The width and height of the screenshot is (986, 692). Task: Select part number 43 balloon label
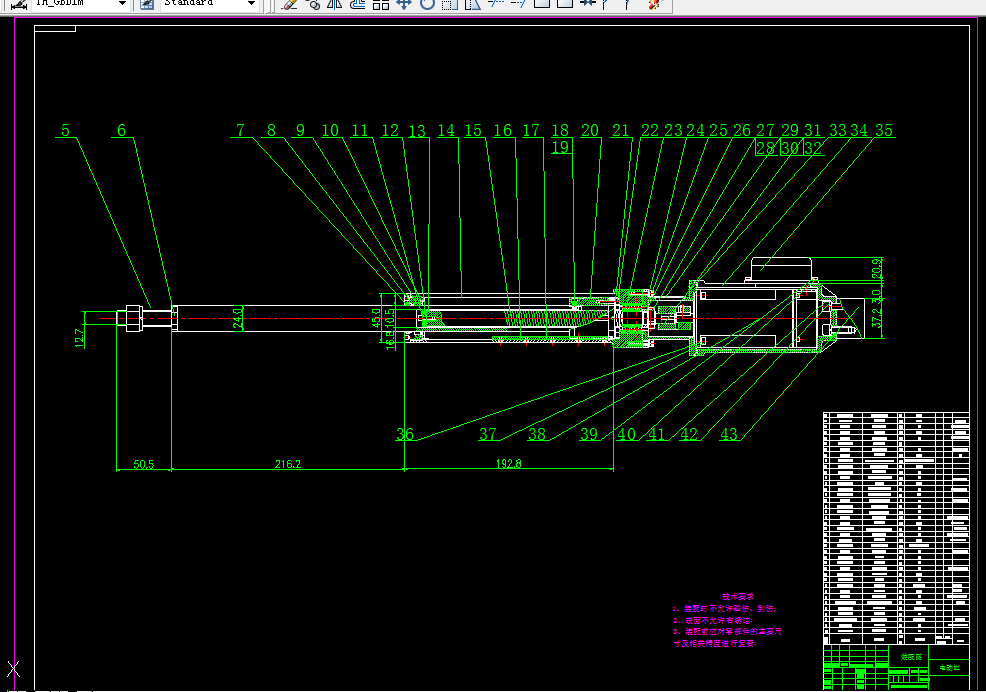coord(729,434)
